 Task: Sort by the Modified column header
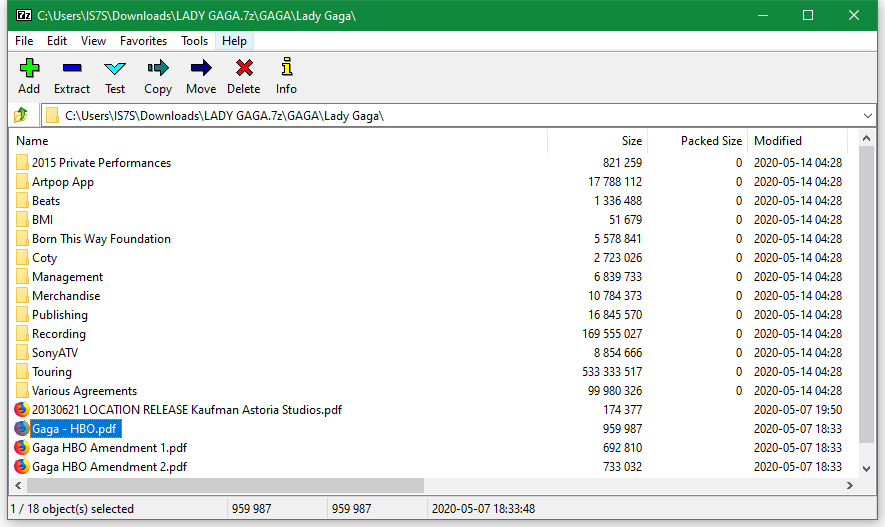pyautogui.click(x=778, y=141)
